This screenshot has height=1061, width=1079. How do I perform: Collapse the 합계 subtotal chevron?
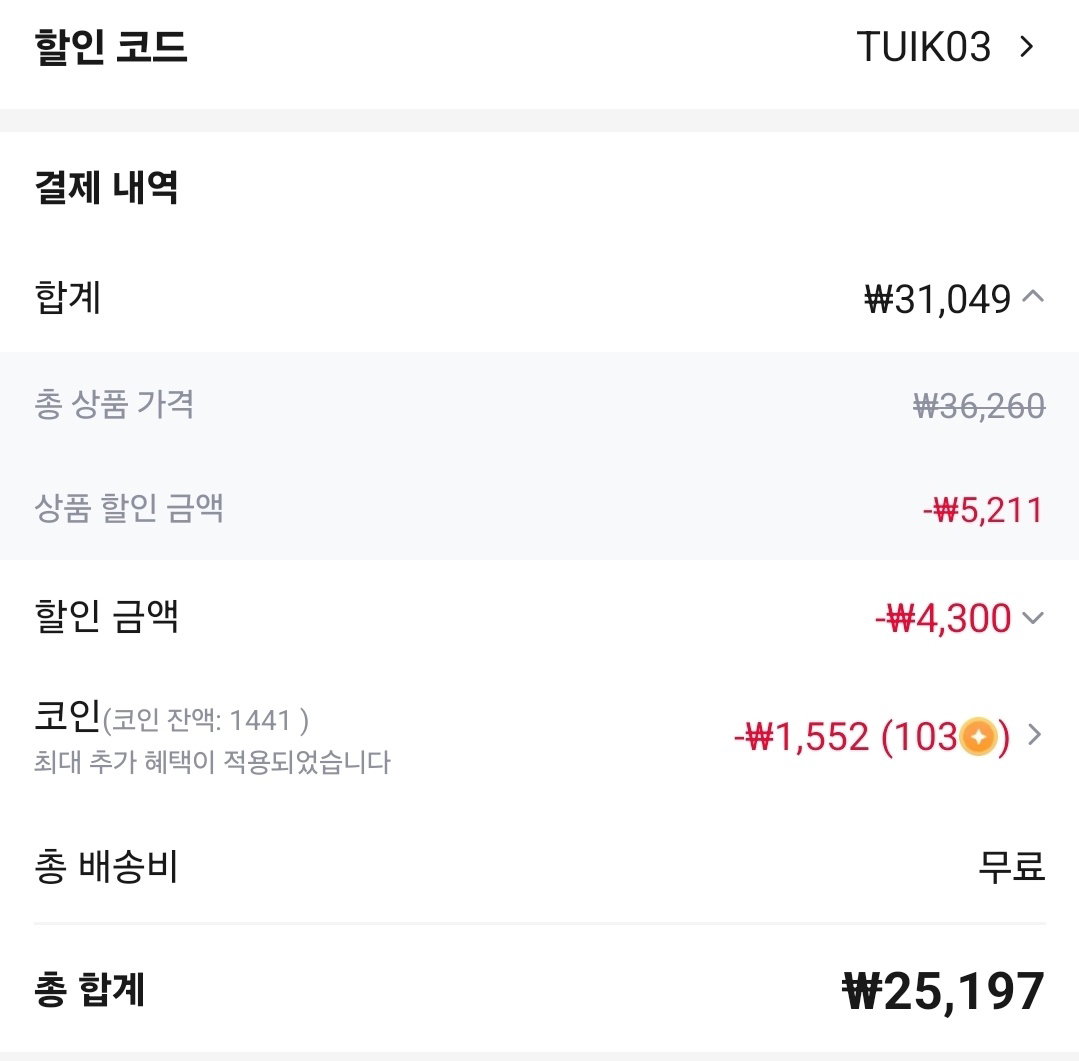pos(1033,297)
